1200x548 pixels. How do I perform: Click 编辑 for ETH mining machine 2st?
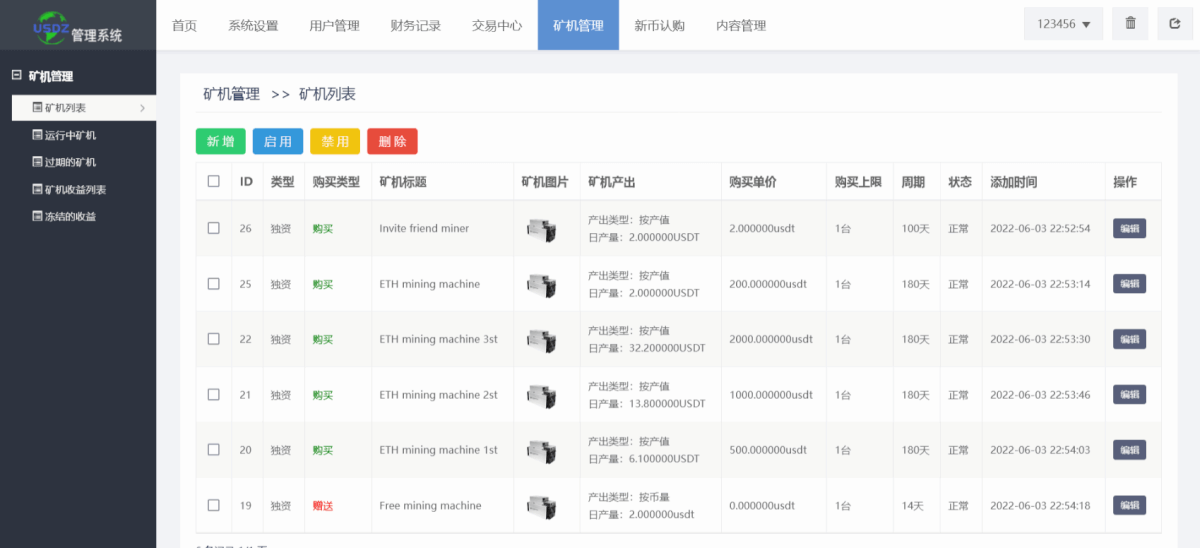pyautogui.click(x=1129, y=394)
